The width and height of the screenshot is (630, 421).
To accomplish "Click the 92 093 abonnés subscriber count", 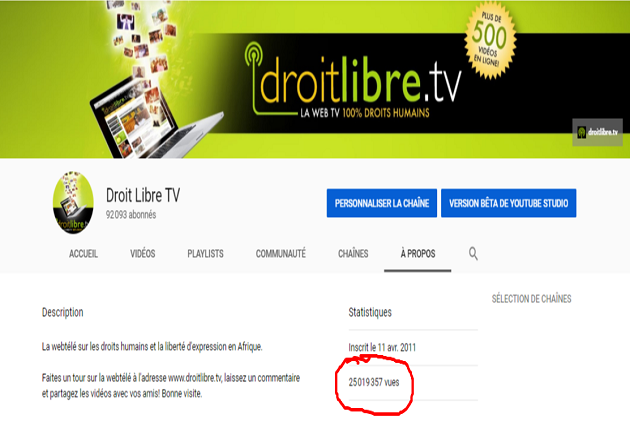I will pos(131,215).
